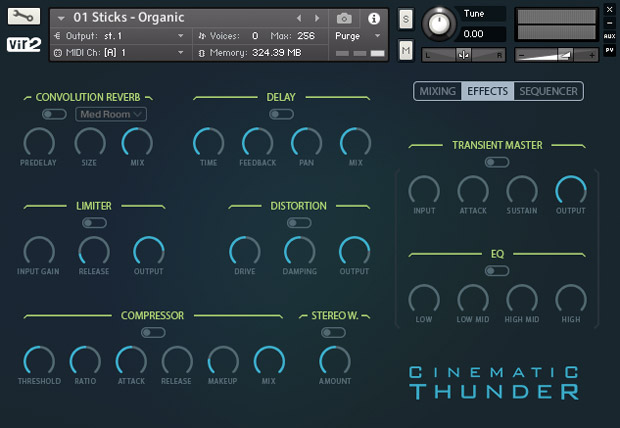Viewport: 620px width, 428px height.
Task: Click the distortion DAMPING knob
Action: pyautogui.click(x=299, y=251)
